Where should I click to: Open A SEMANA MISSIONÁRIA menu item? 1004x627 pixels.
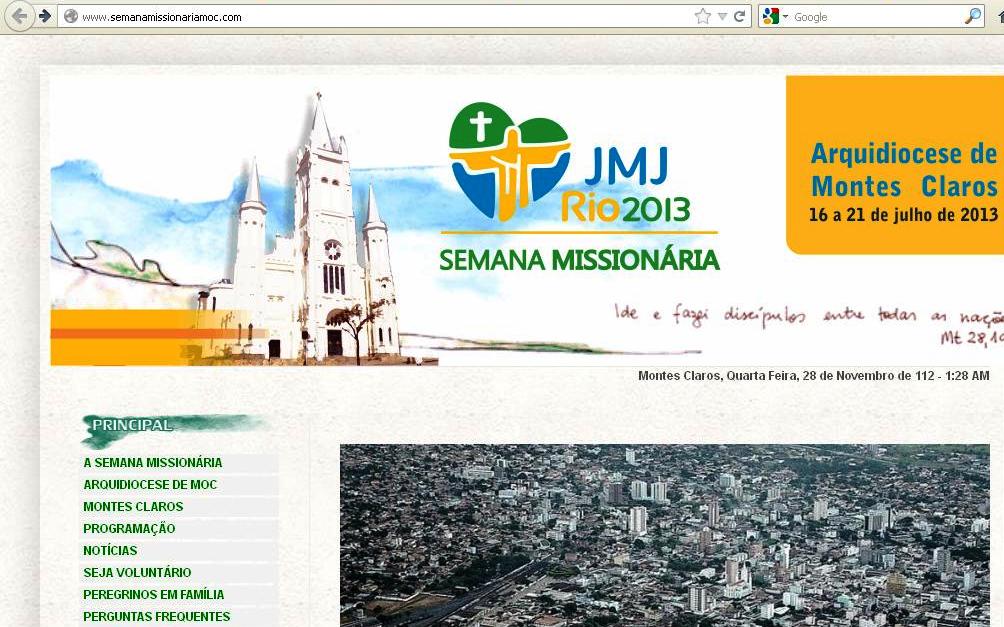tap(152, 462)
